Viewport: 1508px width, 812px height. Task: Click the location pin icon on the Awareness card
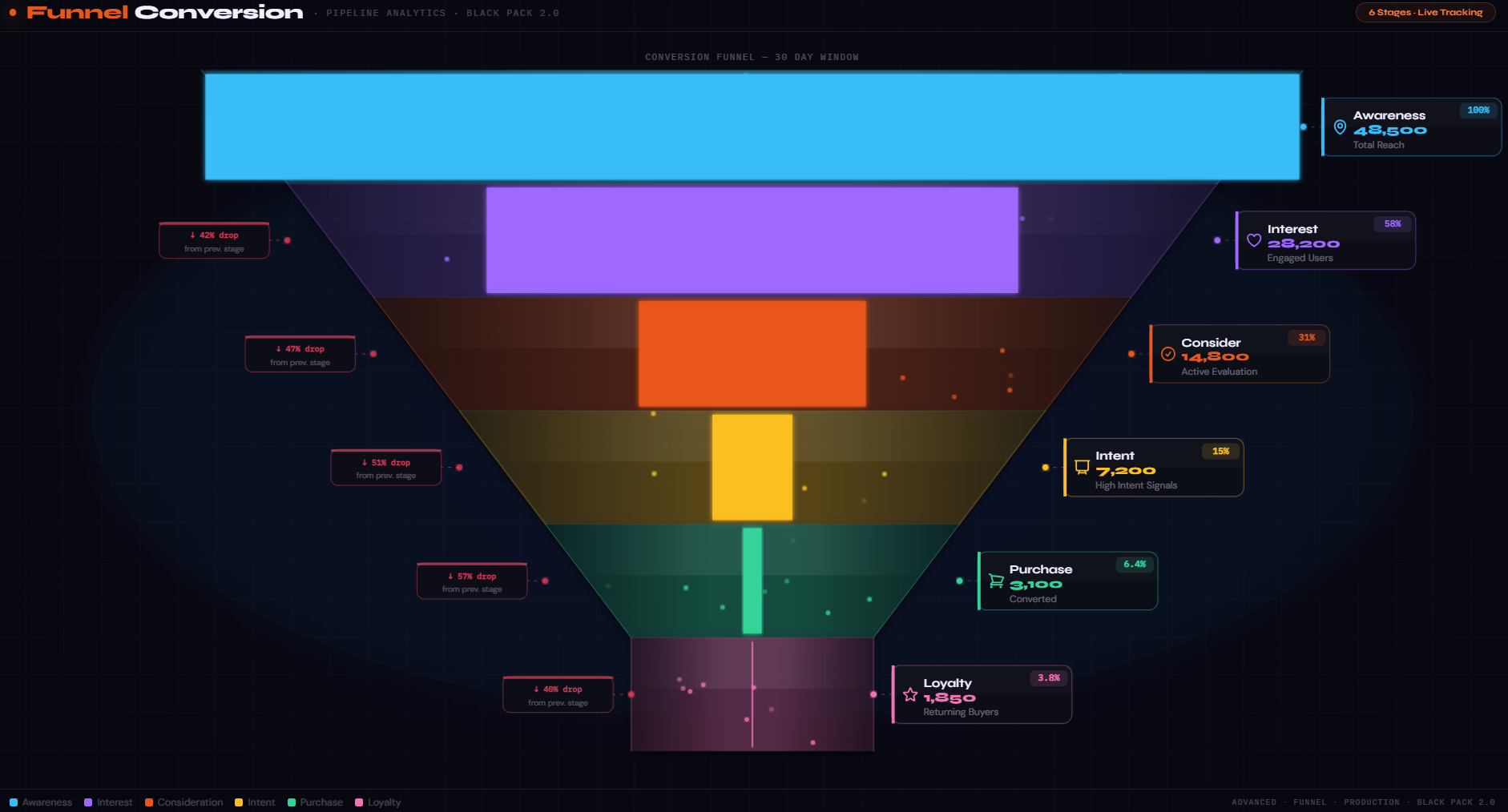tap(1340, 126)
